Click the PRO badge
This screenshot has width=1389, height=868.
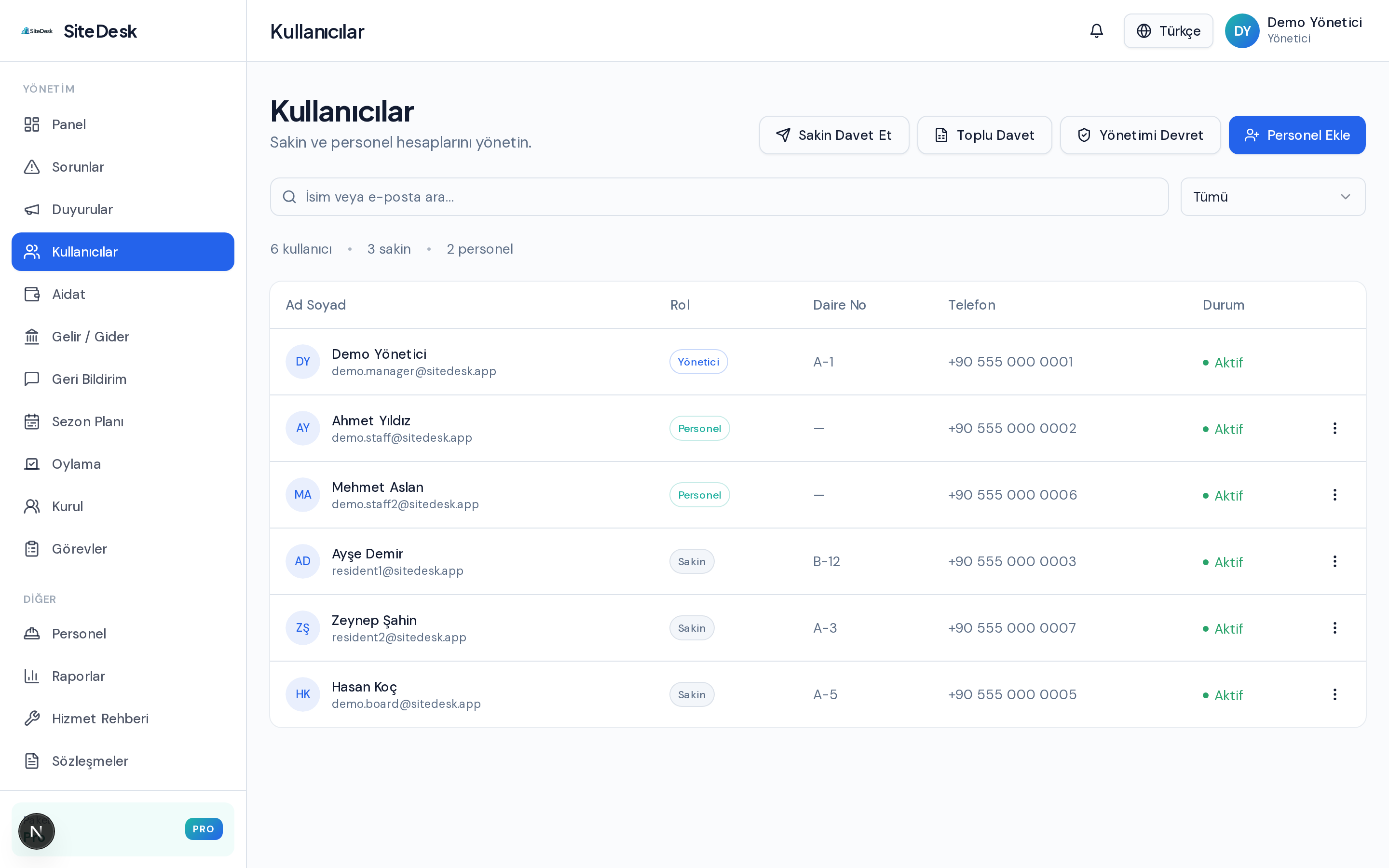[x=204, y=829]
